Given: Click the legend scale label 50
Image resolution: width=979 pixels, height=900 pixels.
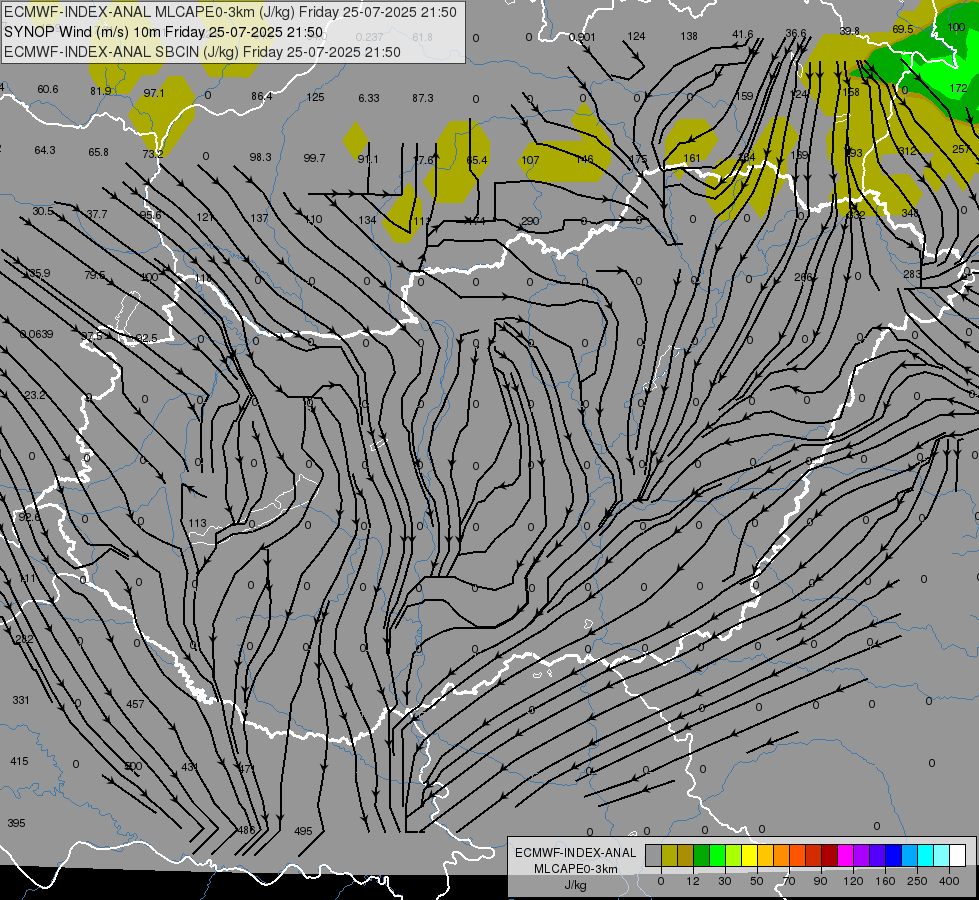Looking at the screenshot, I should pos(756,881).
